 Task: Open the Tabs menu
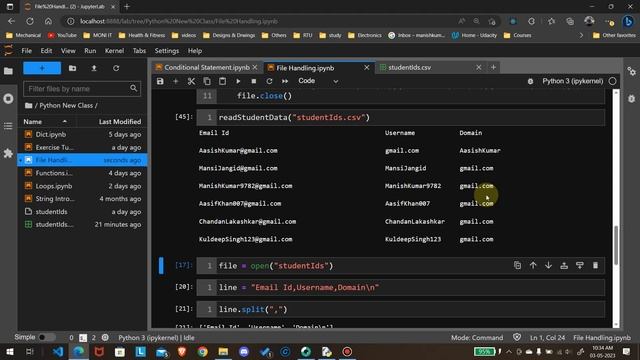[139, 51]
